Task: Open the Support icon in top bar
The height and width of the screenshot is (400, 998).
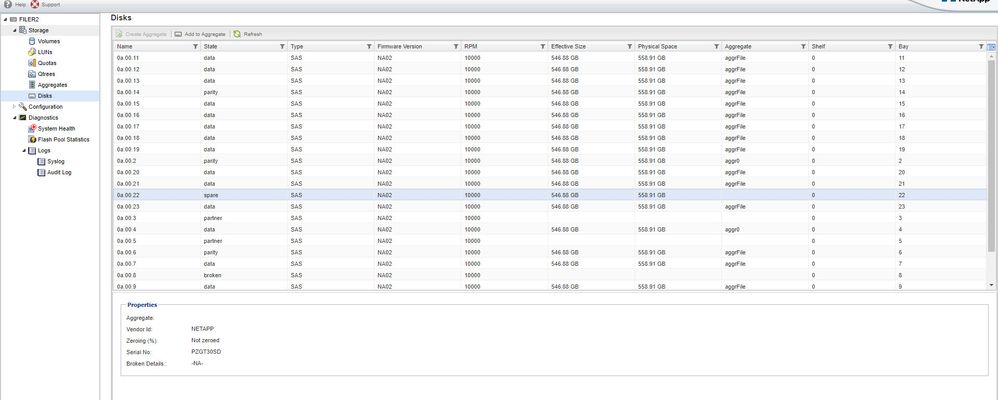Action: pos(34,4)
